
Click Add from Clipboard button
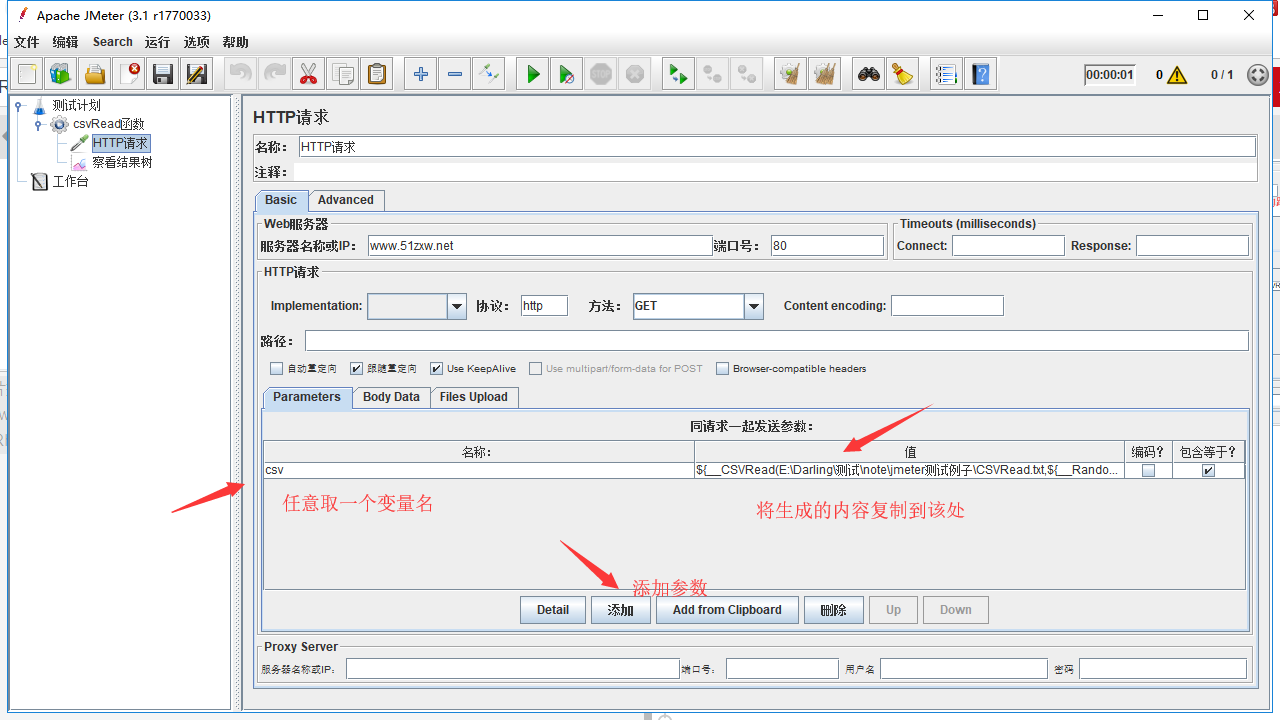[727, 610]
